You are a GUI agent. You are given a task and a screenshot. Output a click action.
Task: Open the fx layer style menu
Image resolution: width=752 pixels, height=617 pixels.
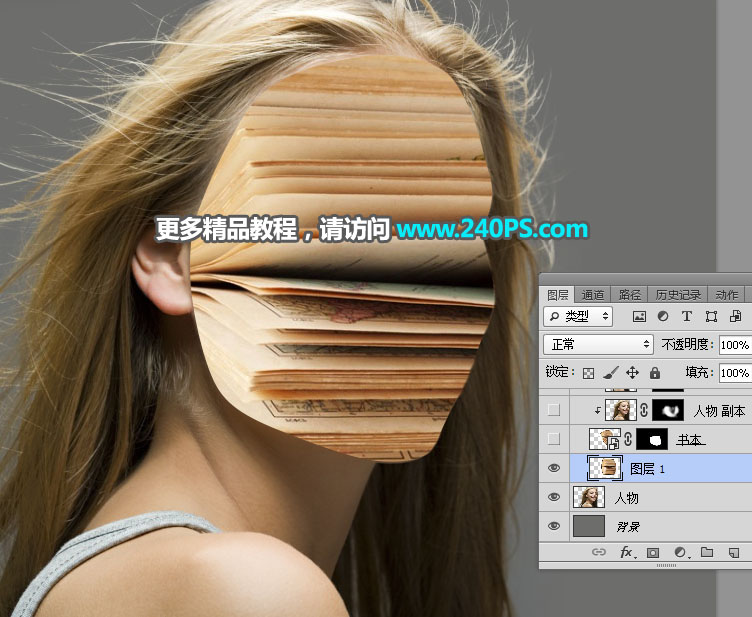[x=627, y=552]
